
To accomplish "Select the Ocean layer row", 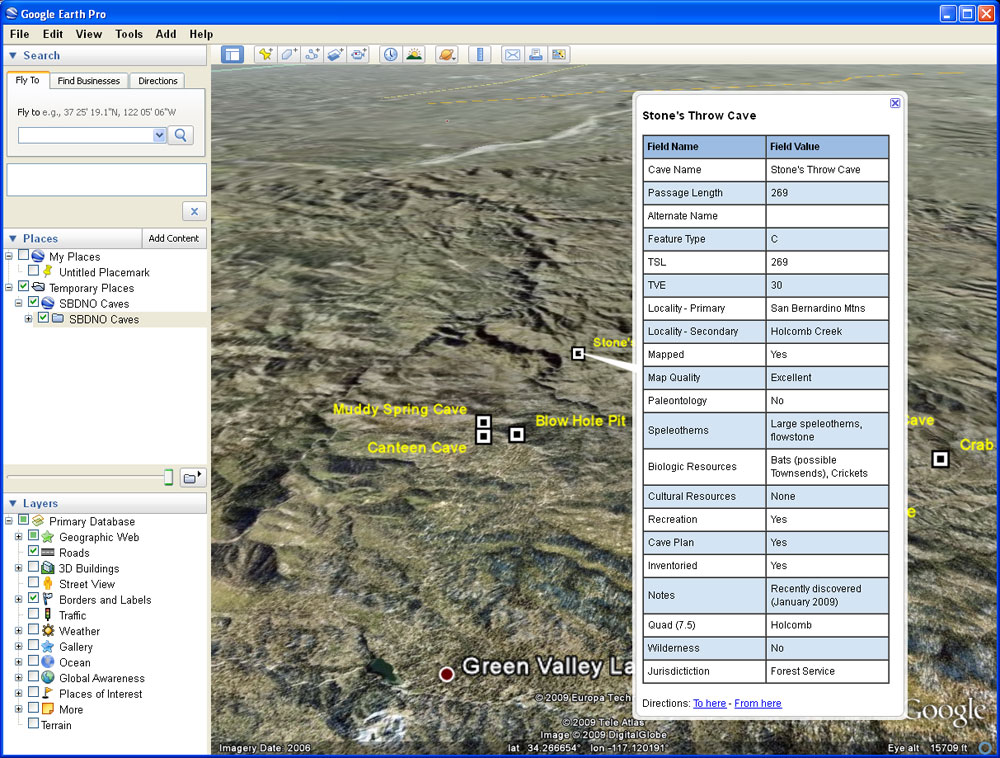I will coord(75,662).
